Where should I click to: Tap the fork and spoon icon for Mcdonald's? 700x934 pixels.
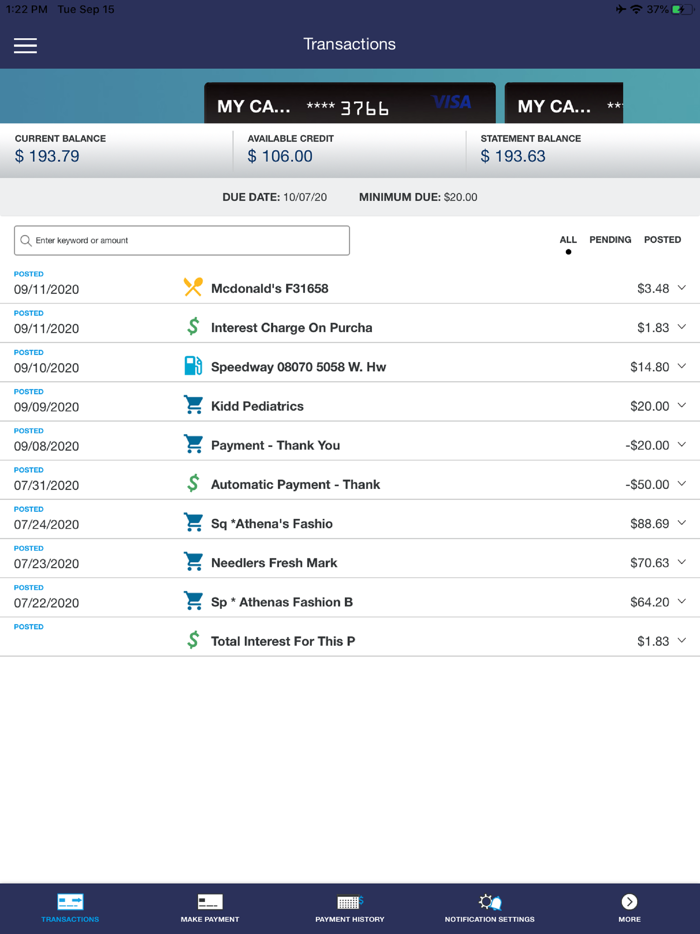[x=193, y=288]
